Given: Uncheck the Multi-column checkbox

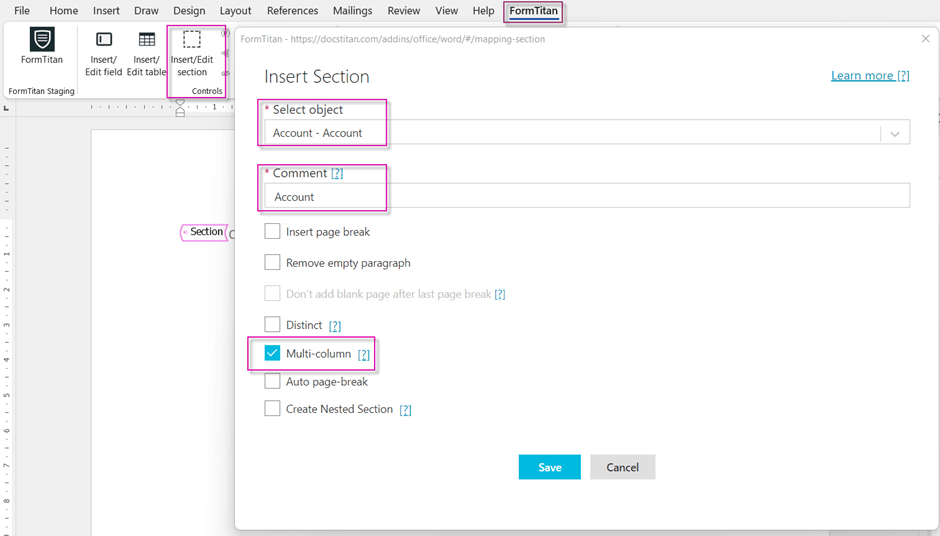Looking at the screenshot, I should pyautogui.click(x=272, y=354).
